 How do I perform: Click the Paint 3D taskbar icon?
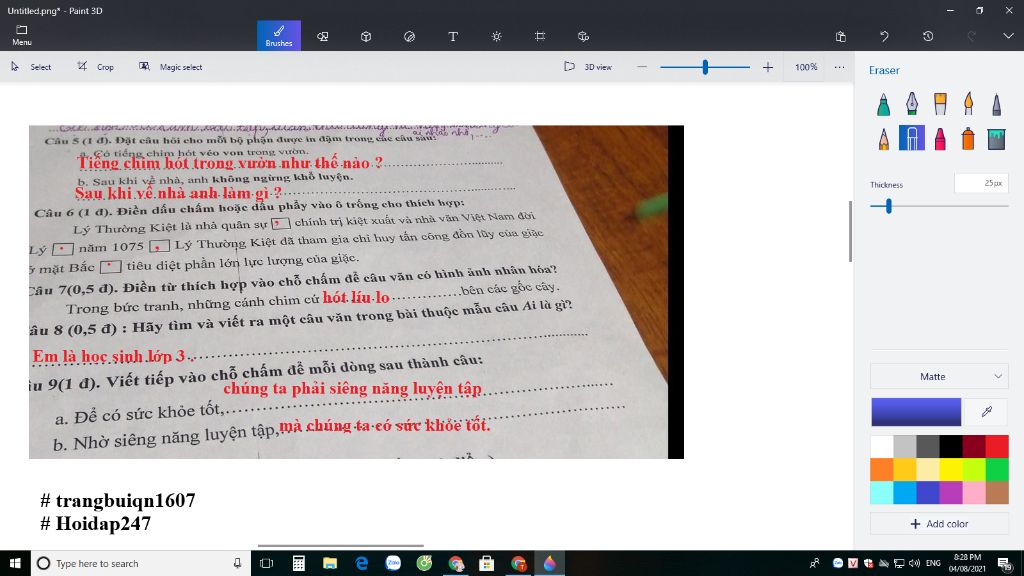point(549,563)
